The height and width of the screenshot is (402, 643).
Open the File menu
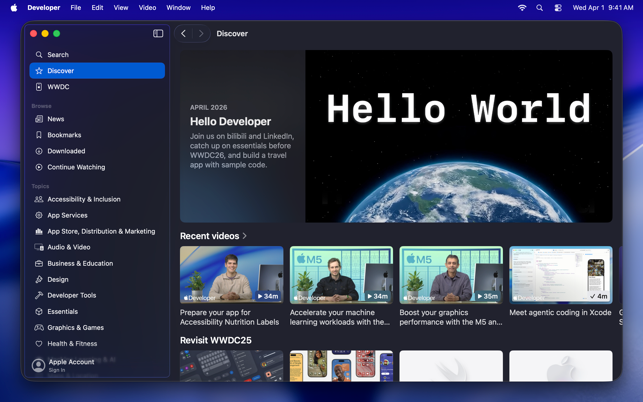tap(76, 8)
